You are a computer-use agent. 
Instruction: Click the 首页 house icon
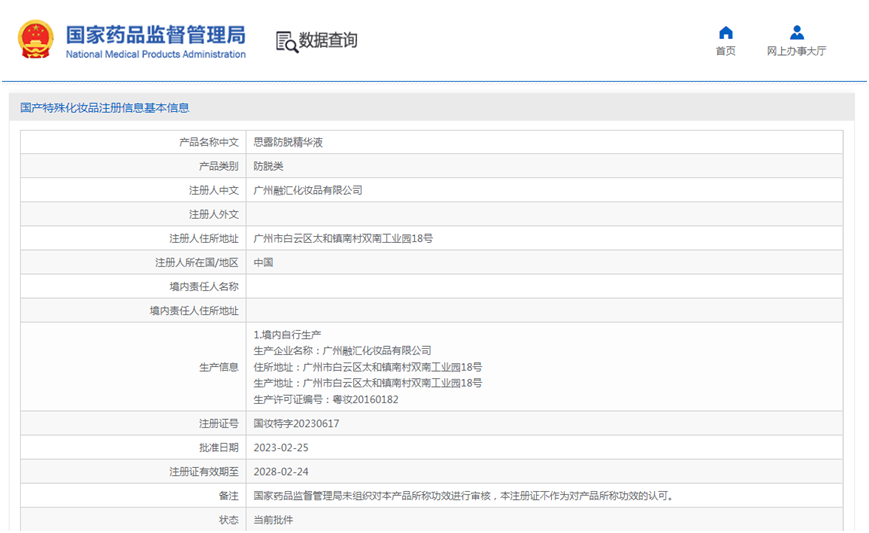pyautogui.click(x=726, y=32)
